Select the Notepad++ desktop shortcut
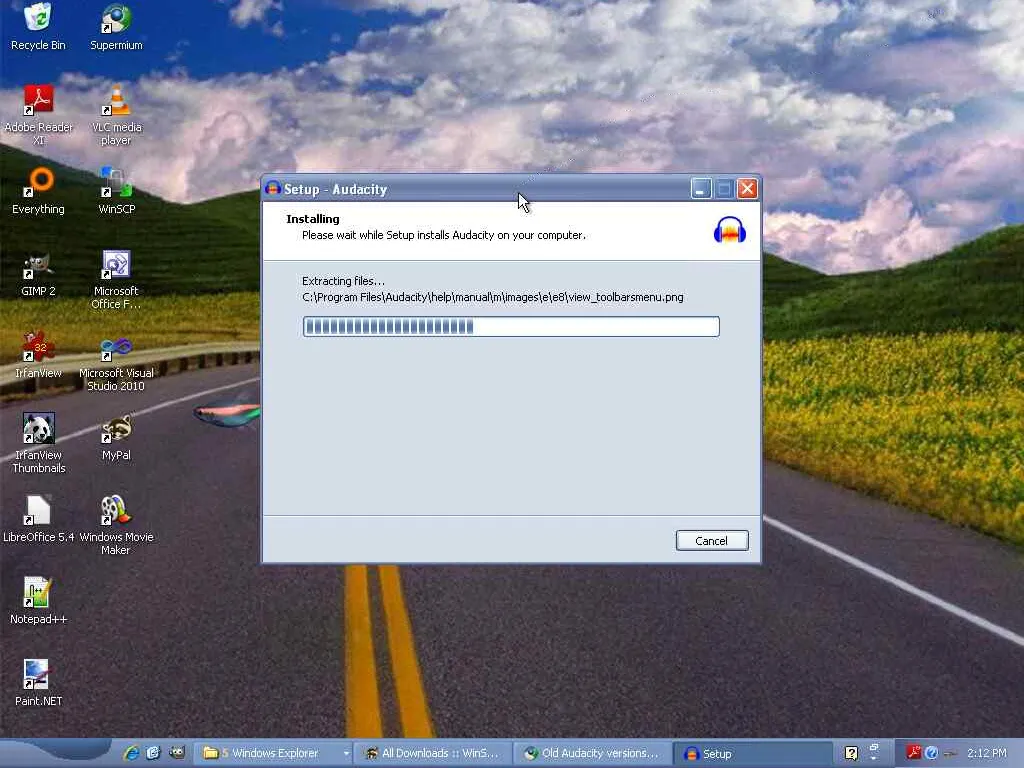Image resolution: width=1024 pixels, height=768 pixels. (x=38, y=601)
